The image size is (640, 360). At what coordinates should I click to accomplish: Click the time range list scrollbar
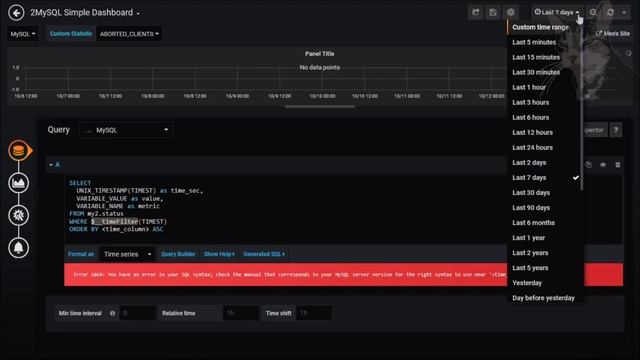point(582,107)
